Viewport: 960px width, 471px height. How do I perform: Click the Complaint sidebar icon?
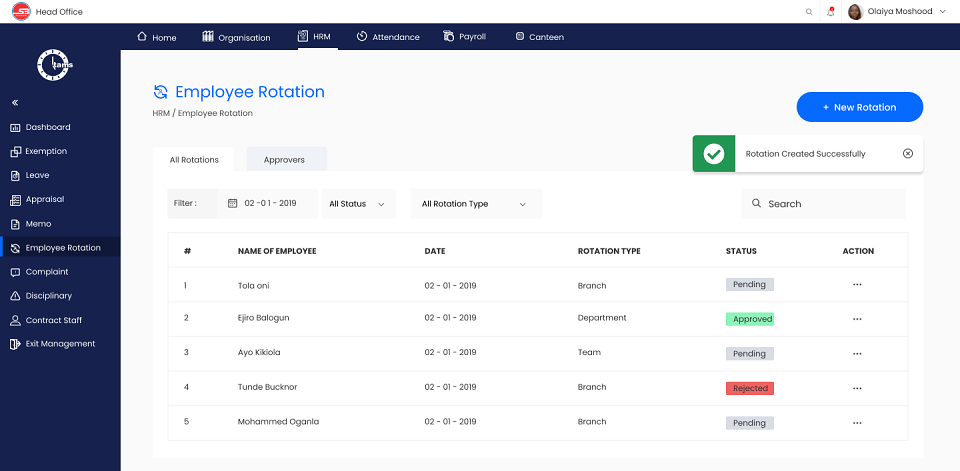[x=15, y=272]
